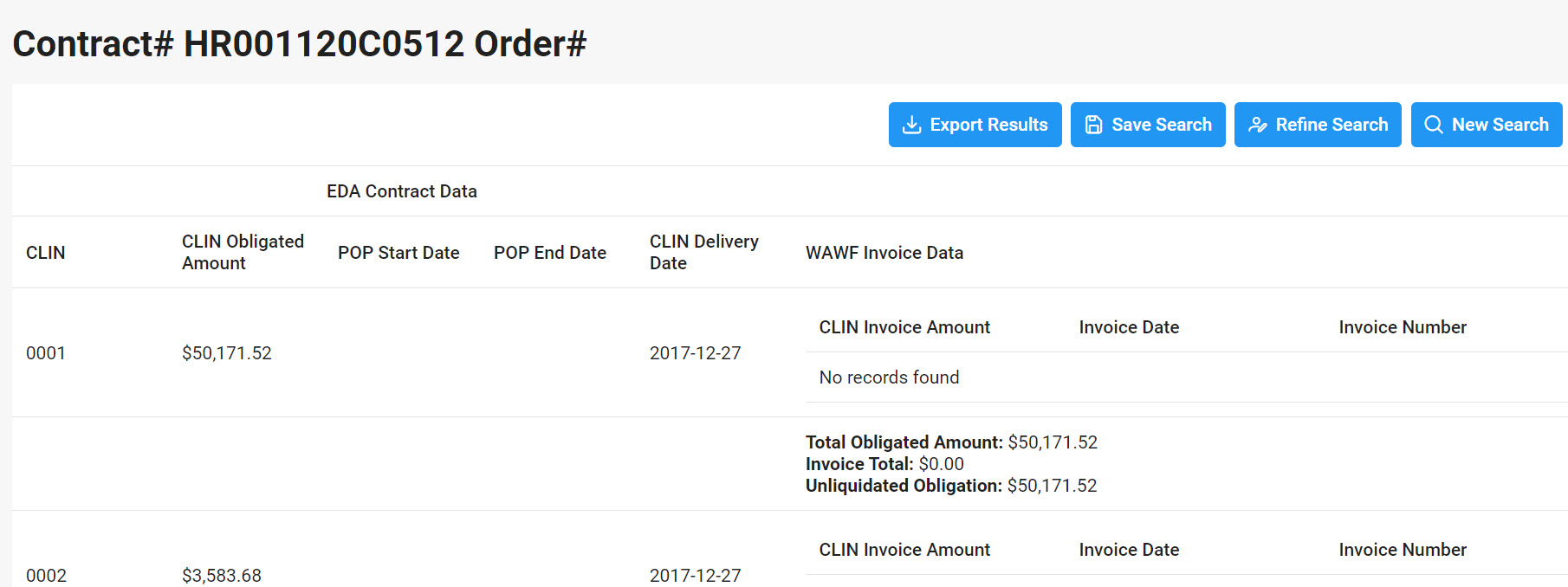Click the magnifying glass icon on New Search
Screen dimensions: 1568x587
(1433, 125)
